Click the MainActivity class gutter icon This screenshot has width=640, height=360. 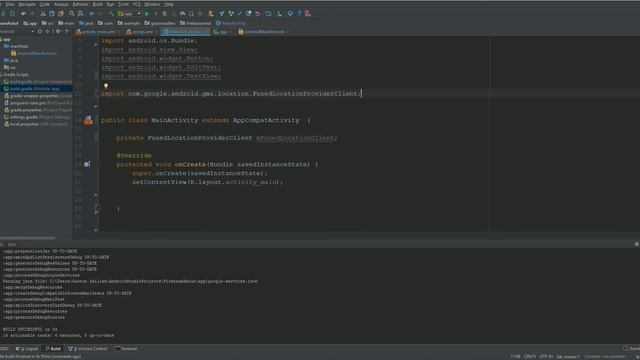coord(88,120)
